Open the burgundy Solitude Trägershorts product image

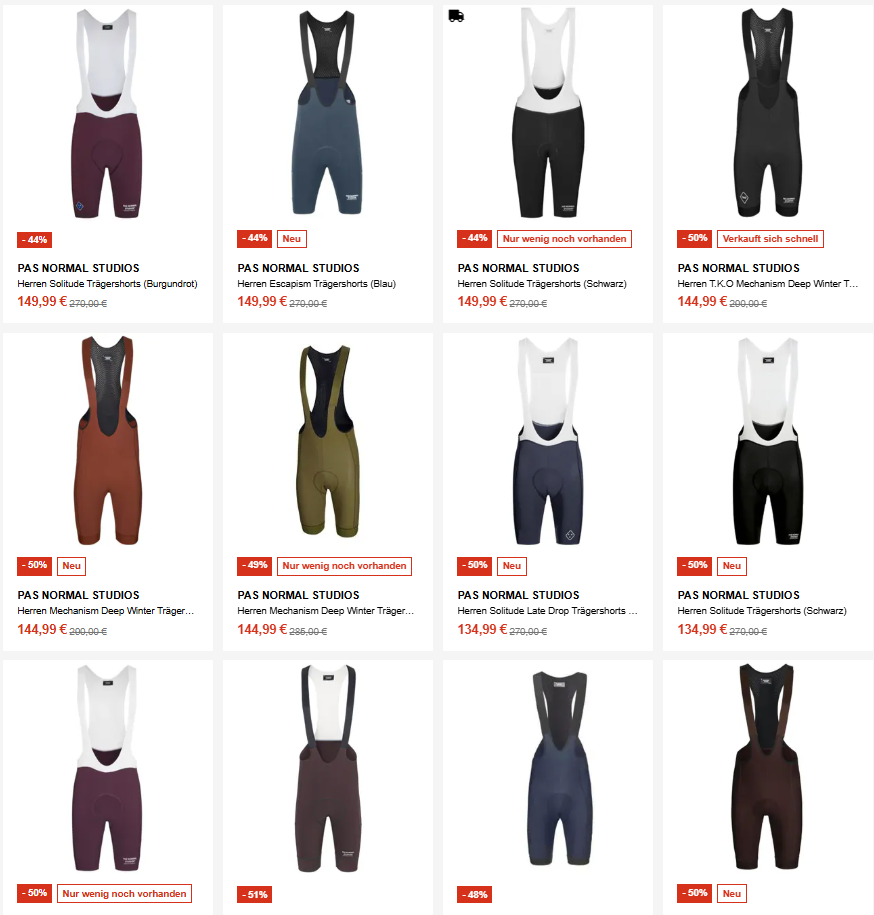point(106,113)
